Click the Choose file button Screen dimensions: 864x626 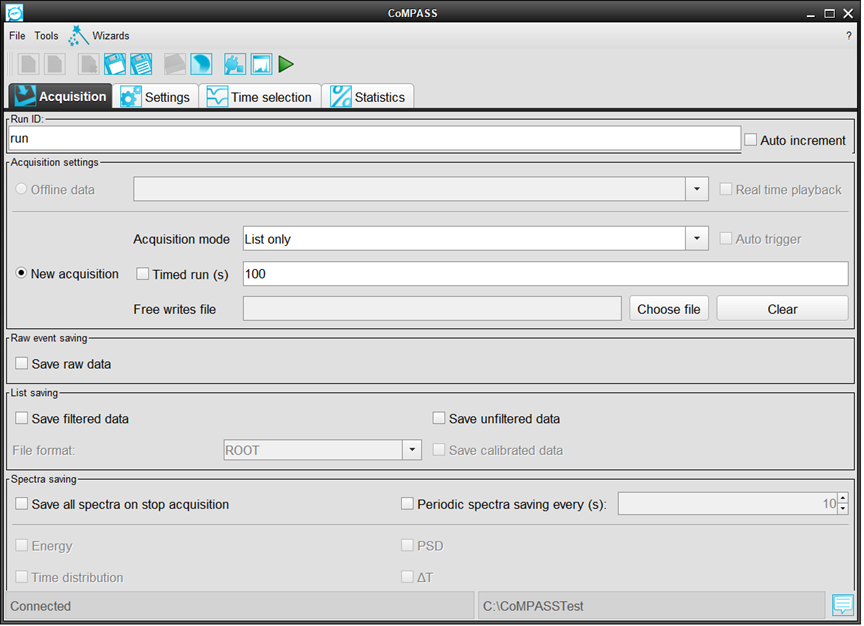tap(668, 309)
